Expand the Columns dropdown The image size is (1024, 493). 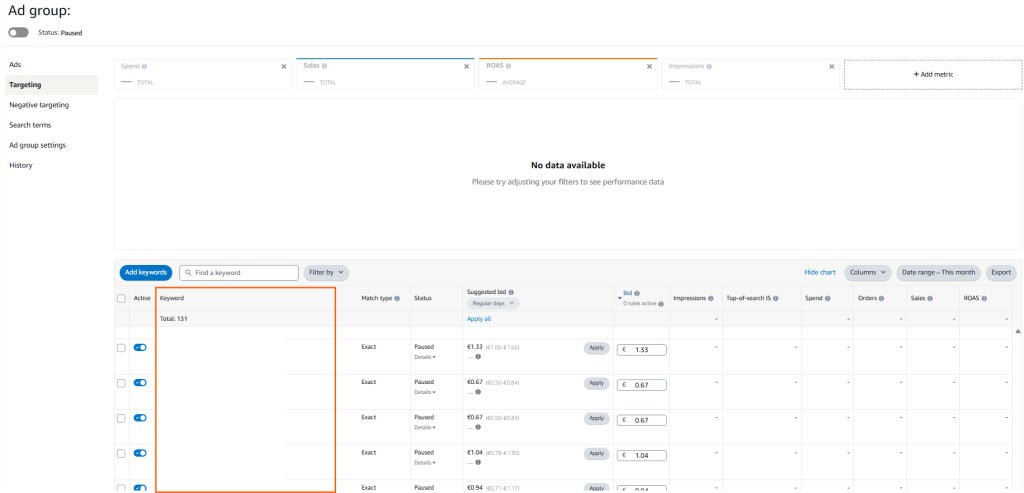pos(867,272)
